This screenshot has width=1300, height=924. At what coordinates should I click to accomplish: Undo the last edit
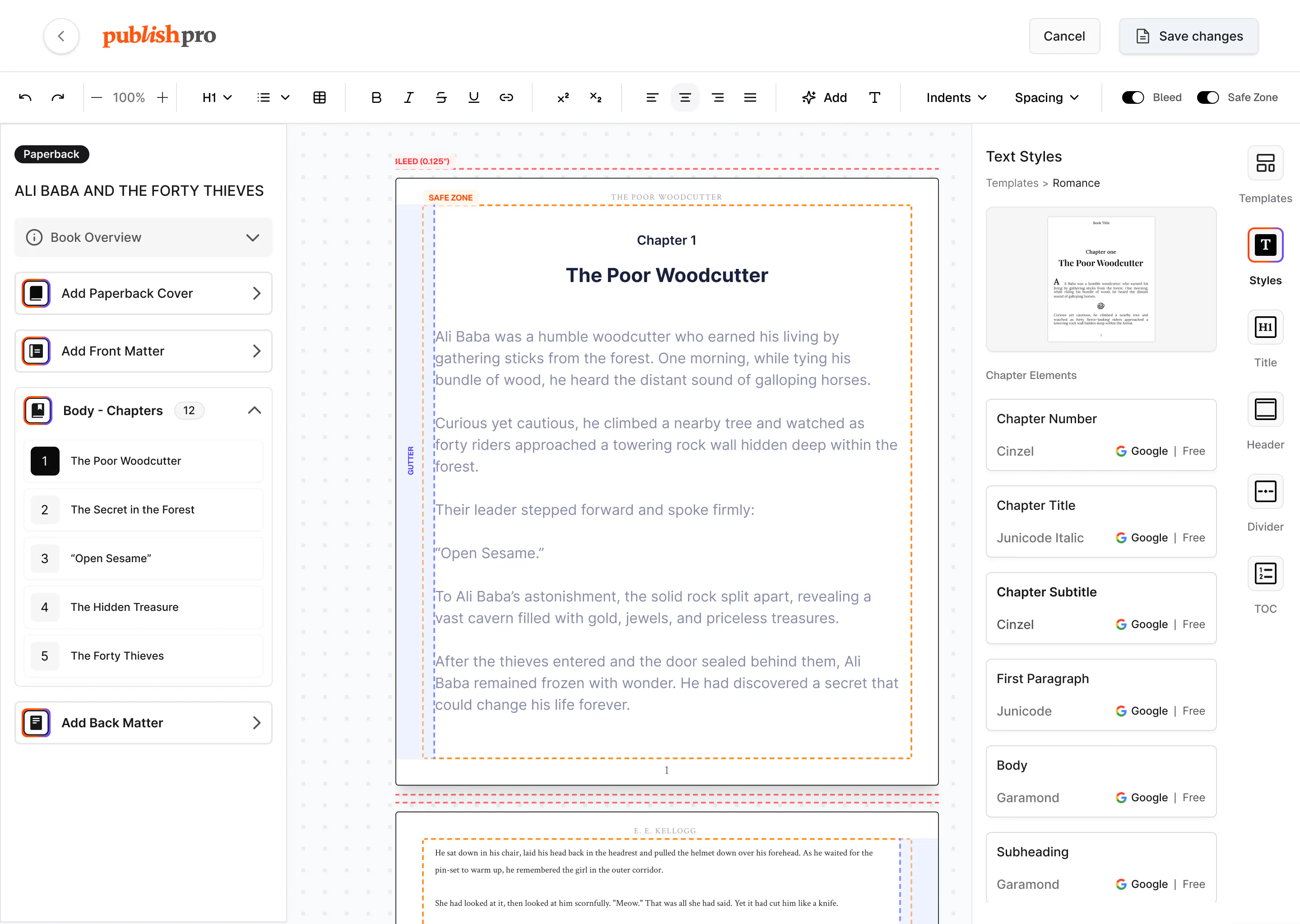tap(25, 97)
